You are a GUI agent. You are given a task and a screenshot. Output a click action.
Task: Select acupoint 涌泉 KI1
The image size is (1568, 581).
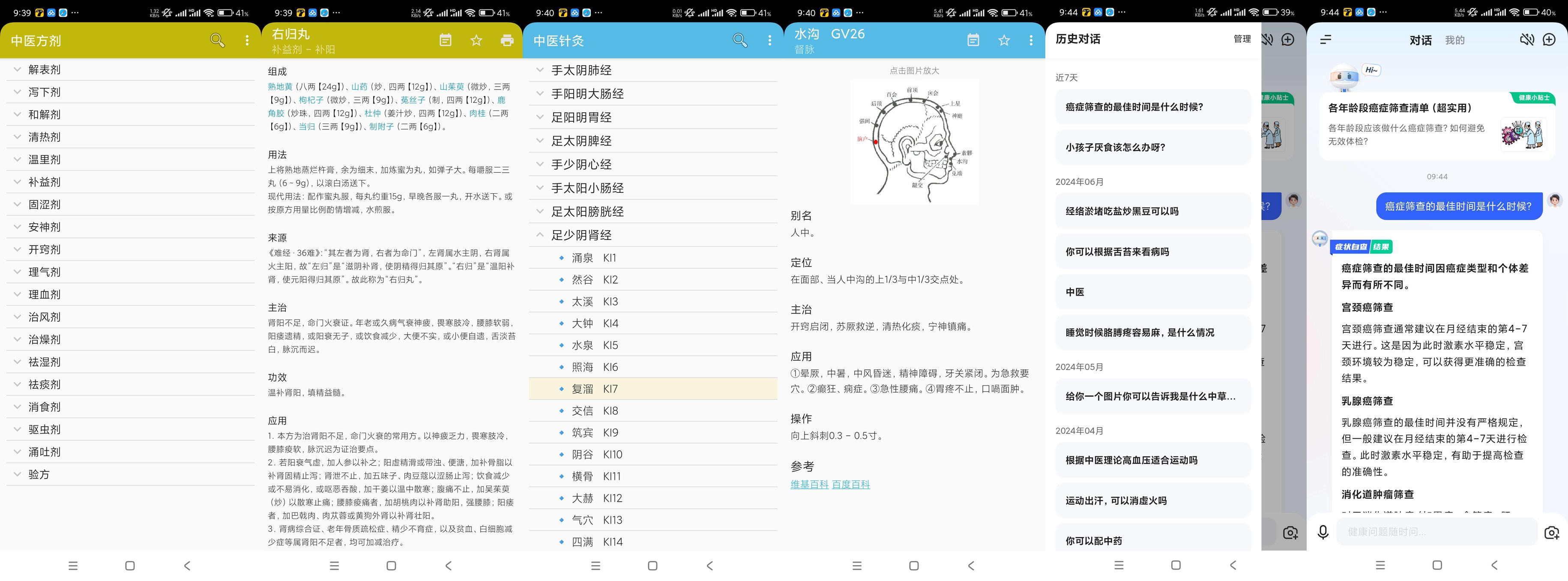click(653, 258)
